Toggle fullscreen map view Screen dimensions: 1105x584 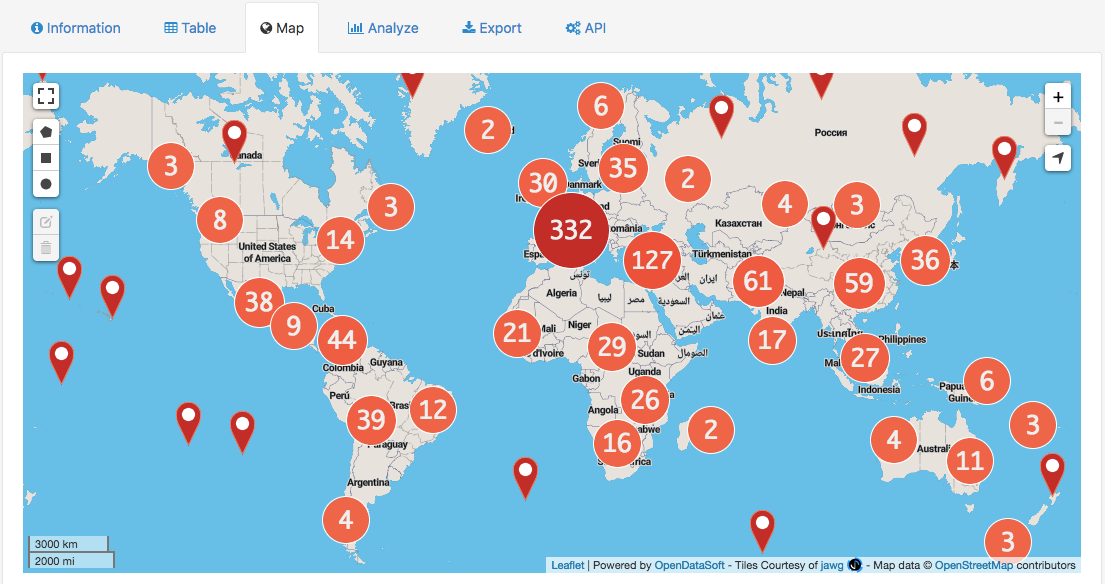[x=46, y=96]
